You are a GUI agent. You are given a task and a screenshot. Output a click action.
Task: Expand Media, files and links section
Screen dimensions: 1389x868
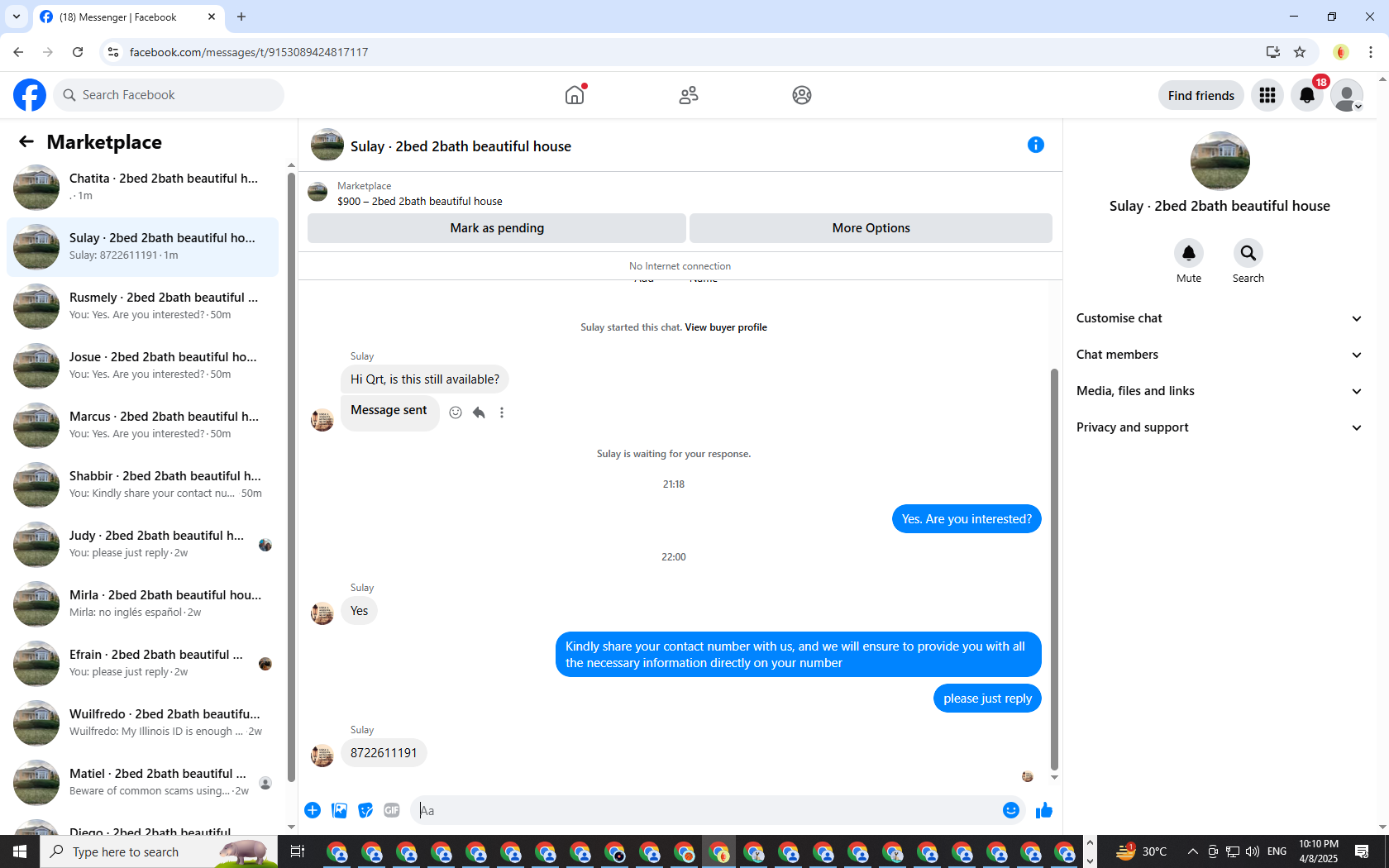pos(1220,391)
